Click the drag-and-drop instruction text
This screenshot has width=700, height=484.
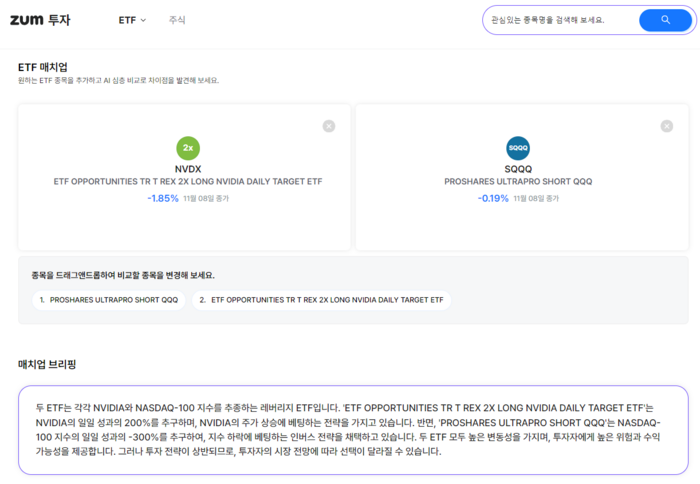[x=123, y=275]
